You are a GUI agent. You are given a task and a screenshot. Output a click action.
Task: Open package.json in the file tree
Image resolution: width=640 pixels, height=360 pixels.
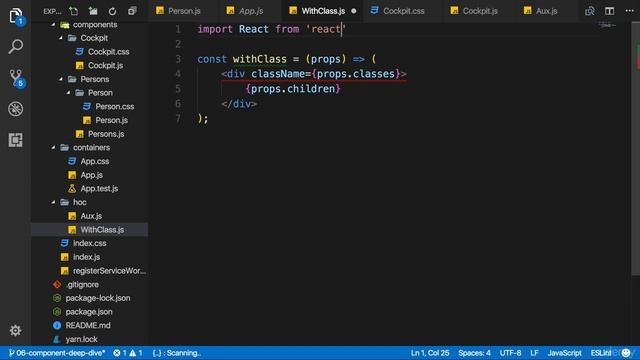point(90,312)
